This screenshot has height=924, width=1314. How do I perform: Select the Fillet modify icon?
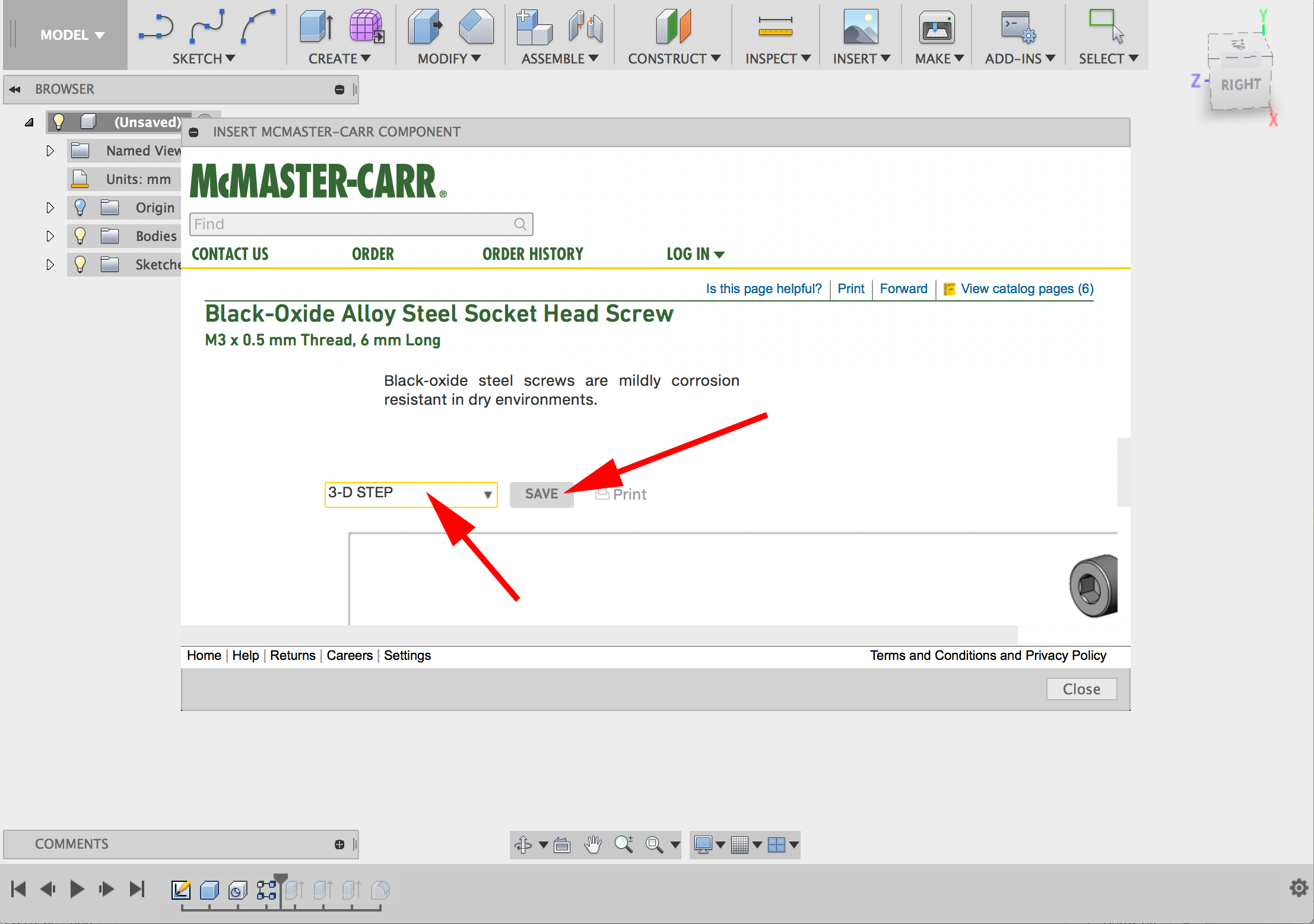click(x=476, y=27)
